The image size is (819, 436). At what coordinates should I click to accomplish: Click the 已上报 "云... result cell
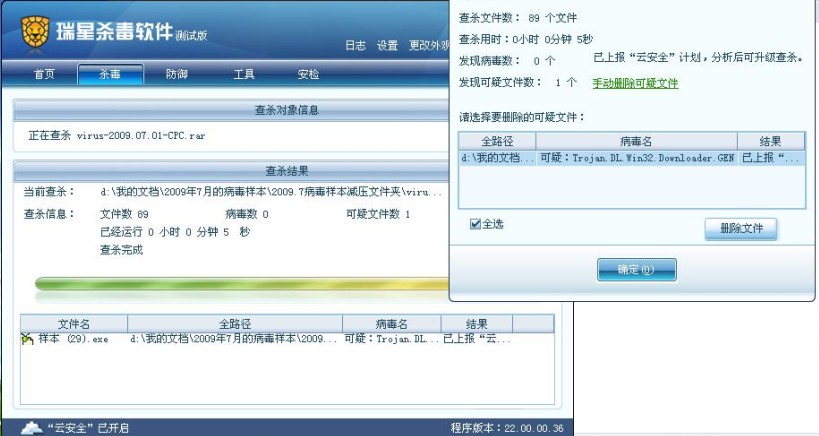[x=476, y=339]
